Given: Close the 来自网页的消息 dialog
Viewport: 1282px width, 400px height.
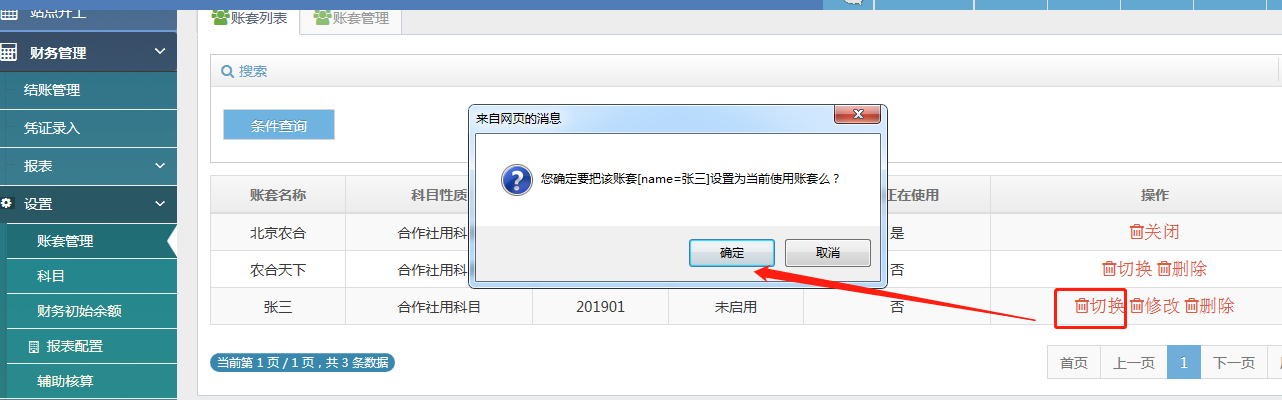Looking at the screenshot, I should [x=858, y=116].
